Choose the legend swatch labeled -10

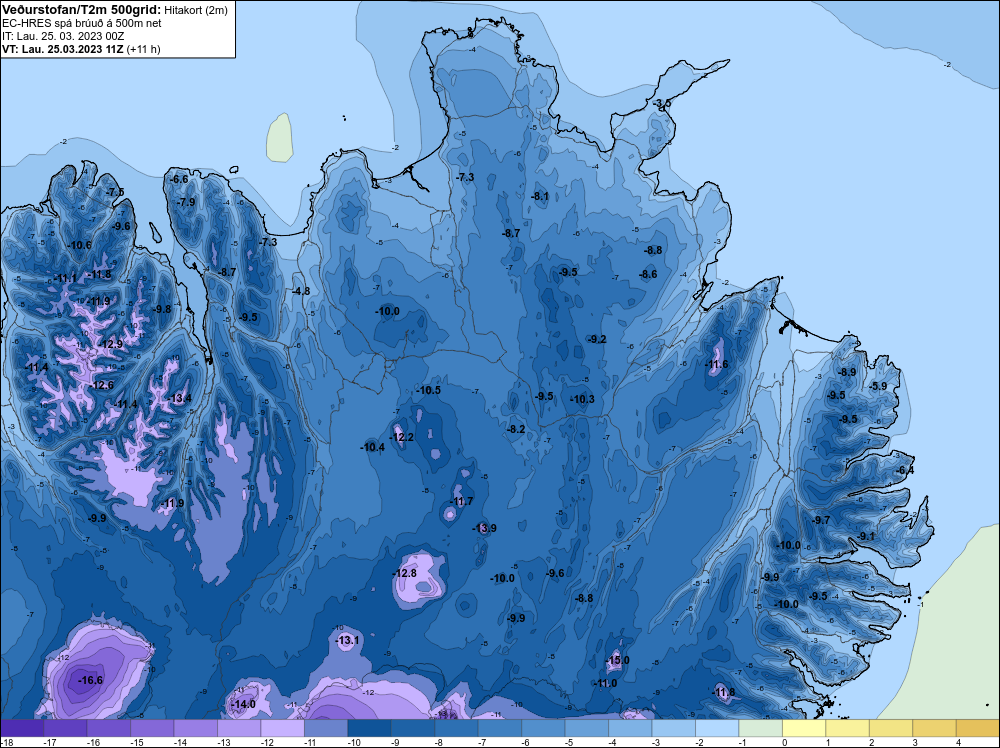tap(369, 728)
